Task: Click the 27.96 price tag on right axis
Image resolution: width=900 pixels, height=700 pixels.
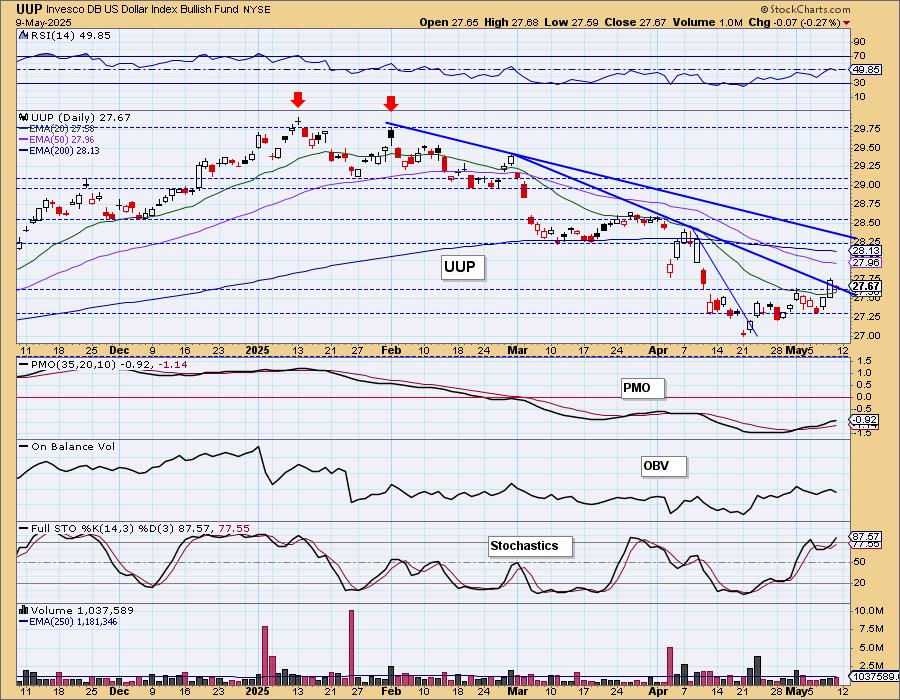Action: point(866,263)
